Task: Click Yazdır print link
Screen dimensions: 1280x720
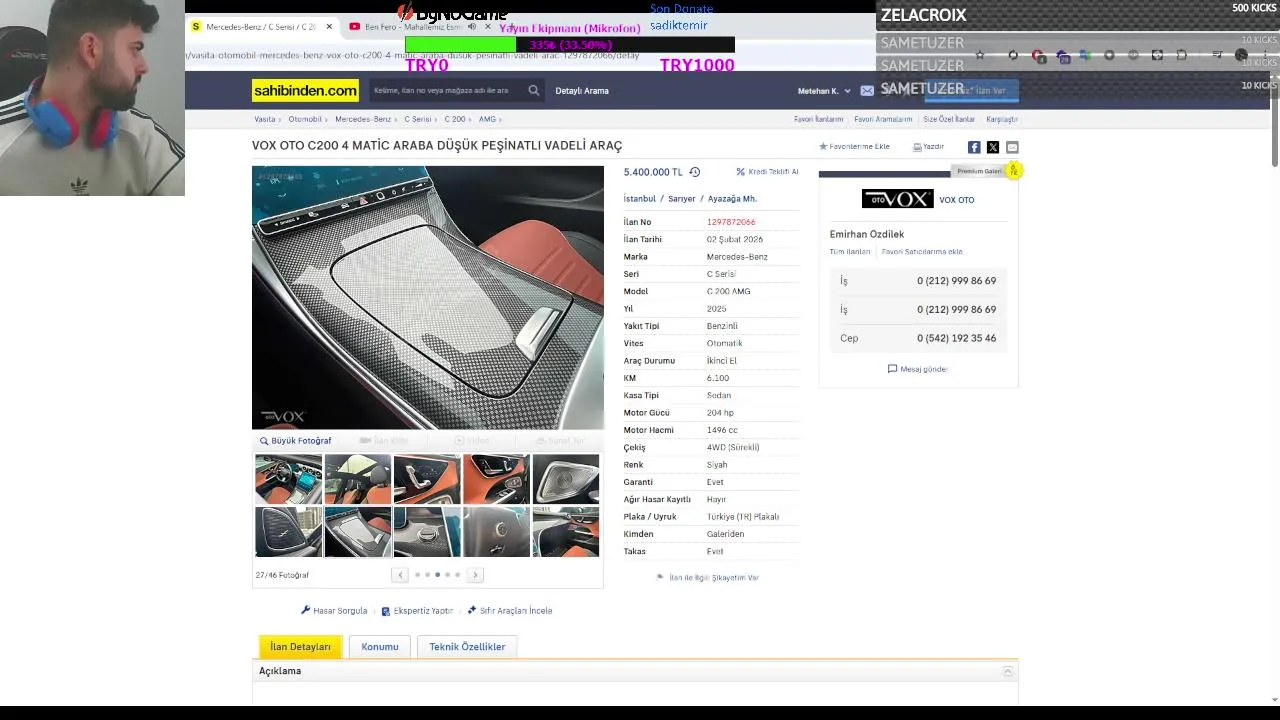Action: click(x=929, y=147)
